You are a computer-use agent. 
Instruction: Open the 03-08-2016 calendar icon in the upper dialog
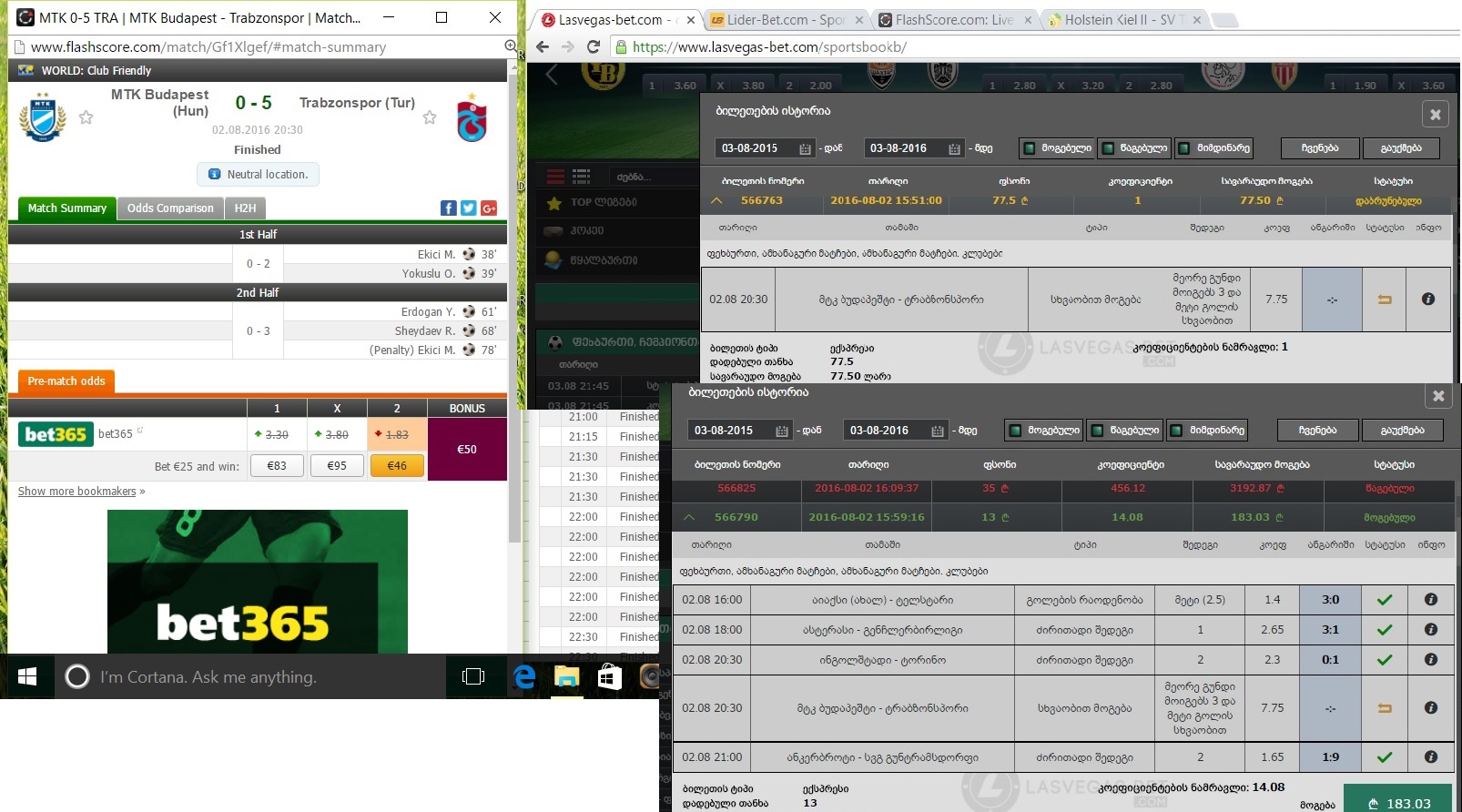[954, 148]
